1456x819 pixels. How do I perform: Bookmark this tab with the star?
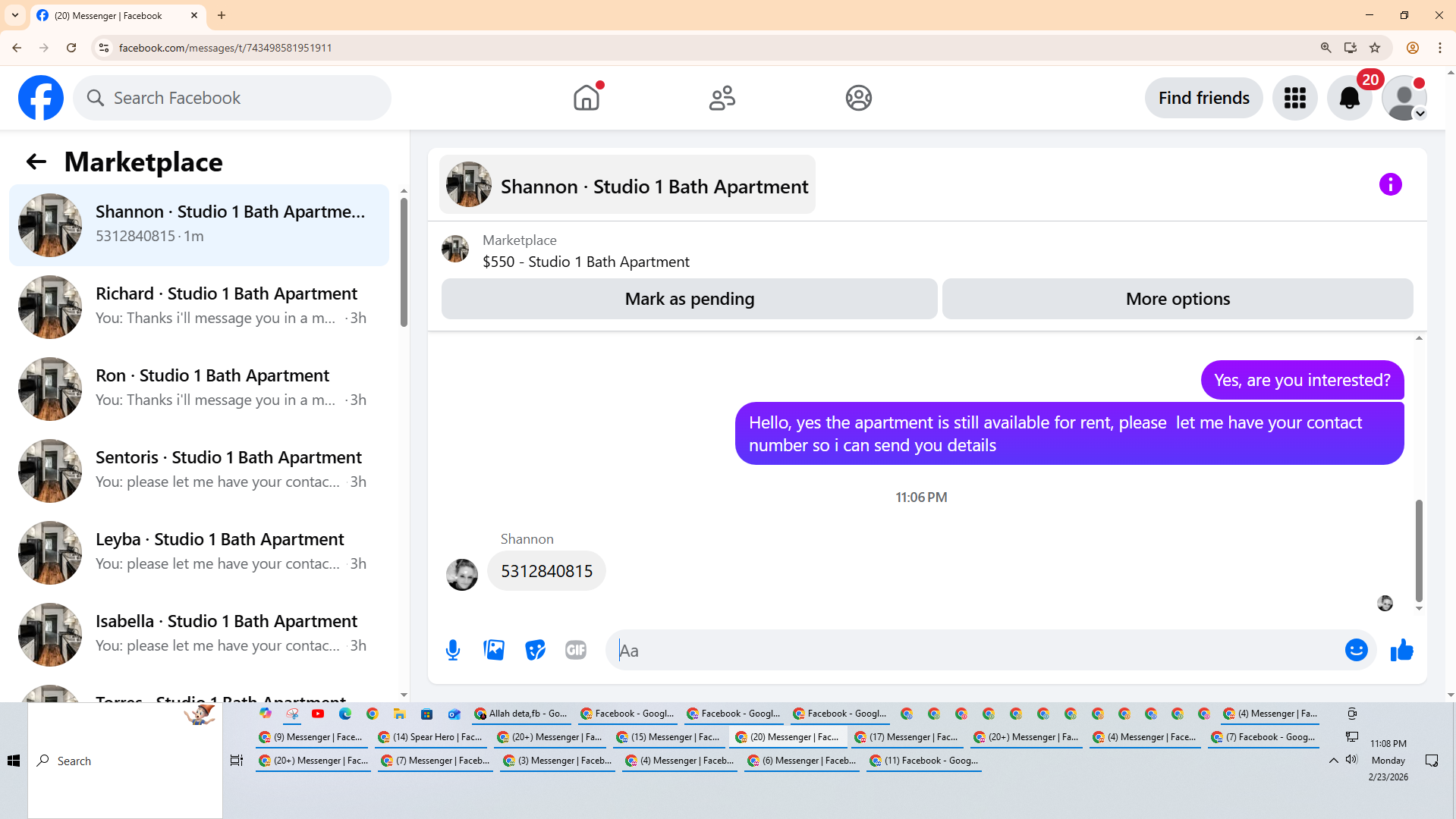(1375, 48)
